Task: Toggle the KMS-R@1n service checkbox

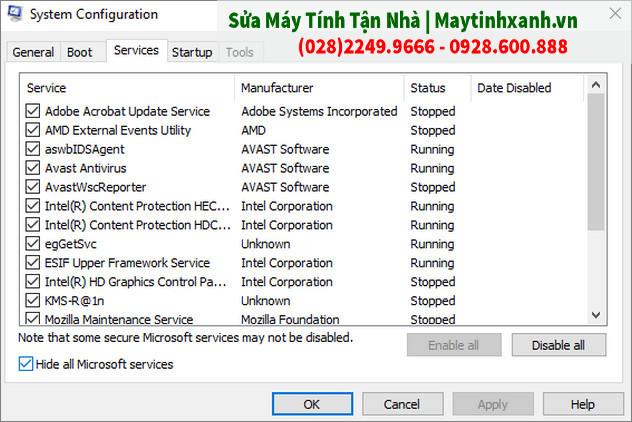Action: (33, 300)
